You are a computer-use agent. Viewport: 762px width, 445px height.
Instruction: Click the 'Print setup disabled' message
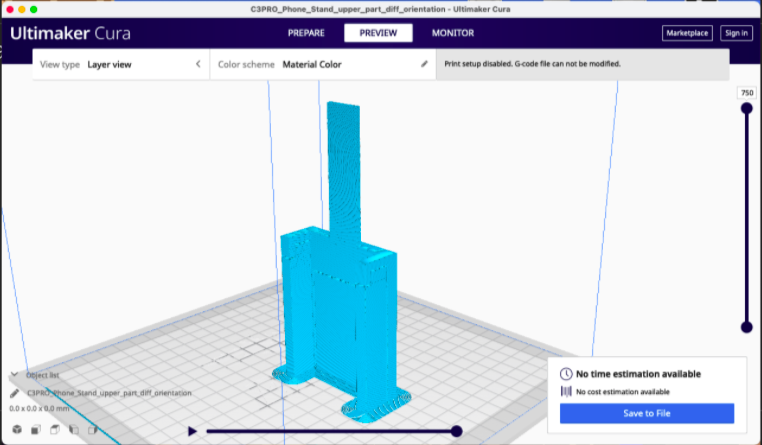(x=532, y=64)
